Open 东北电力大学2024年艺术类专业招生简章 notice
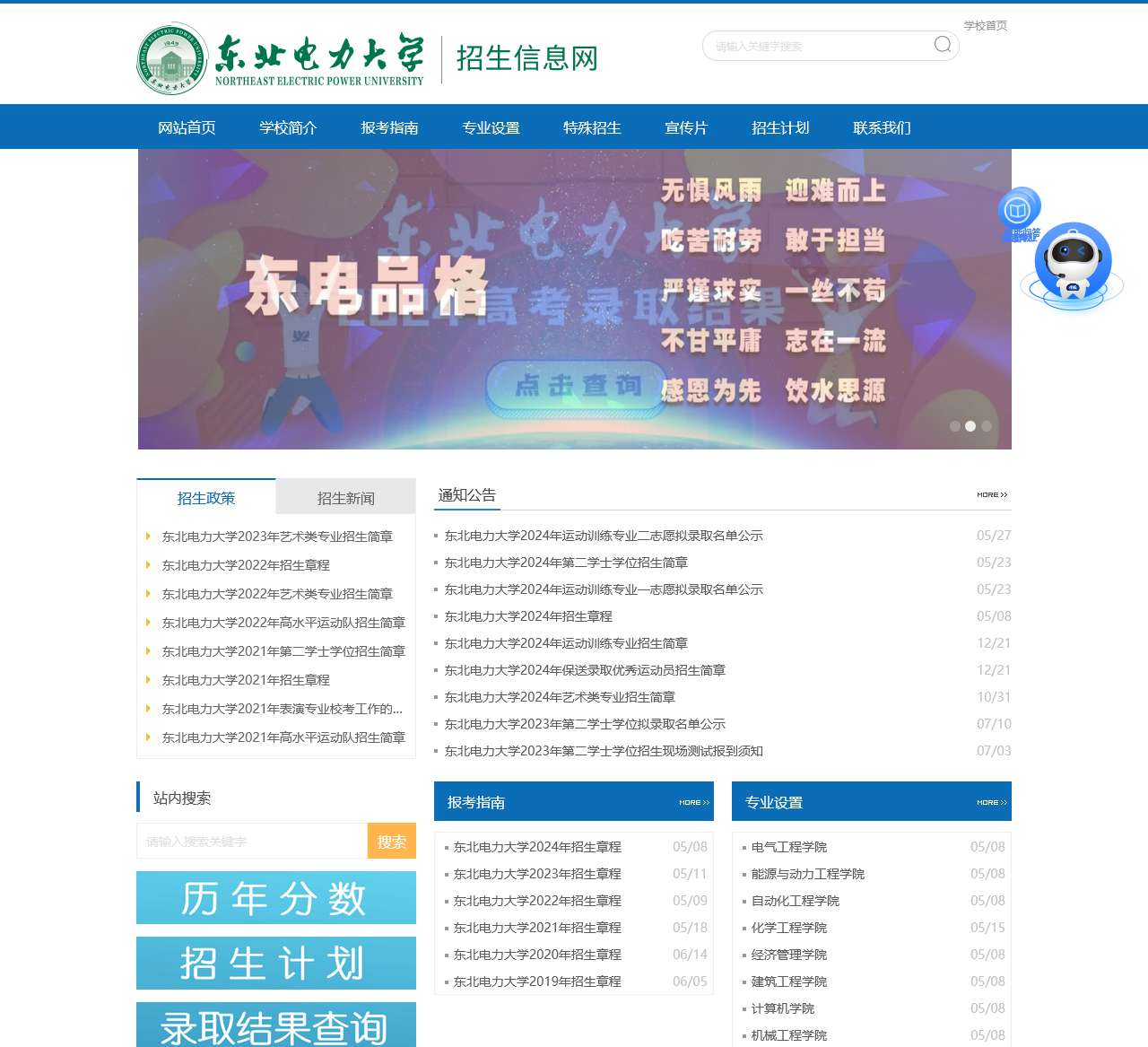The height and width of the screenshot is (1047, 1148). (x=560, y=697)
